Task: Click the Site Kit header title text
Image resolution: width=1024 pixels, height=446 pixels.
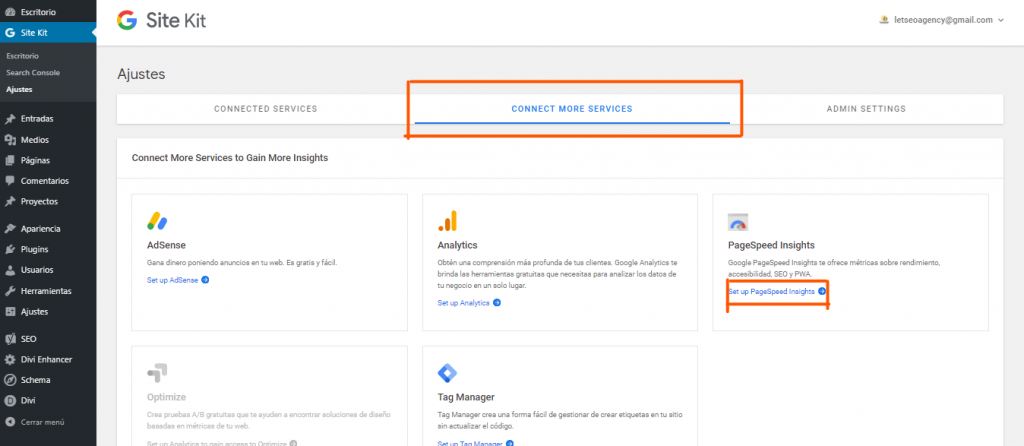Action: coord(176,21)
